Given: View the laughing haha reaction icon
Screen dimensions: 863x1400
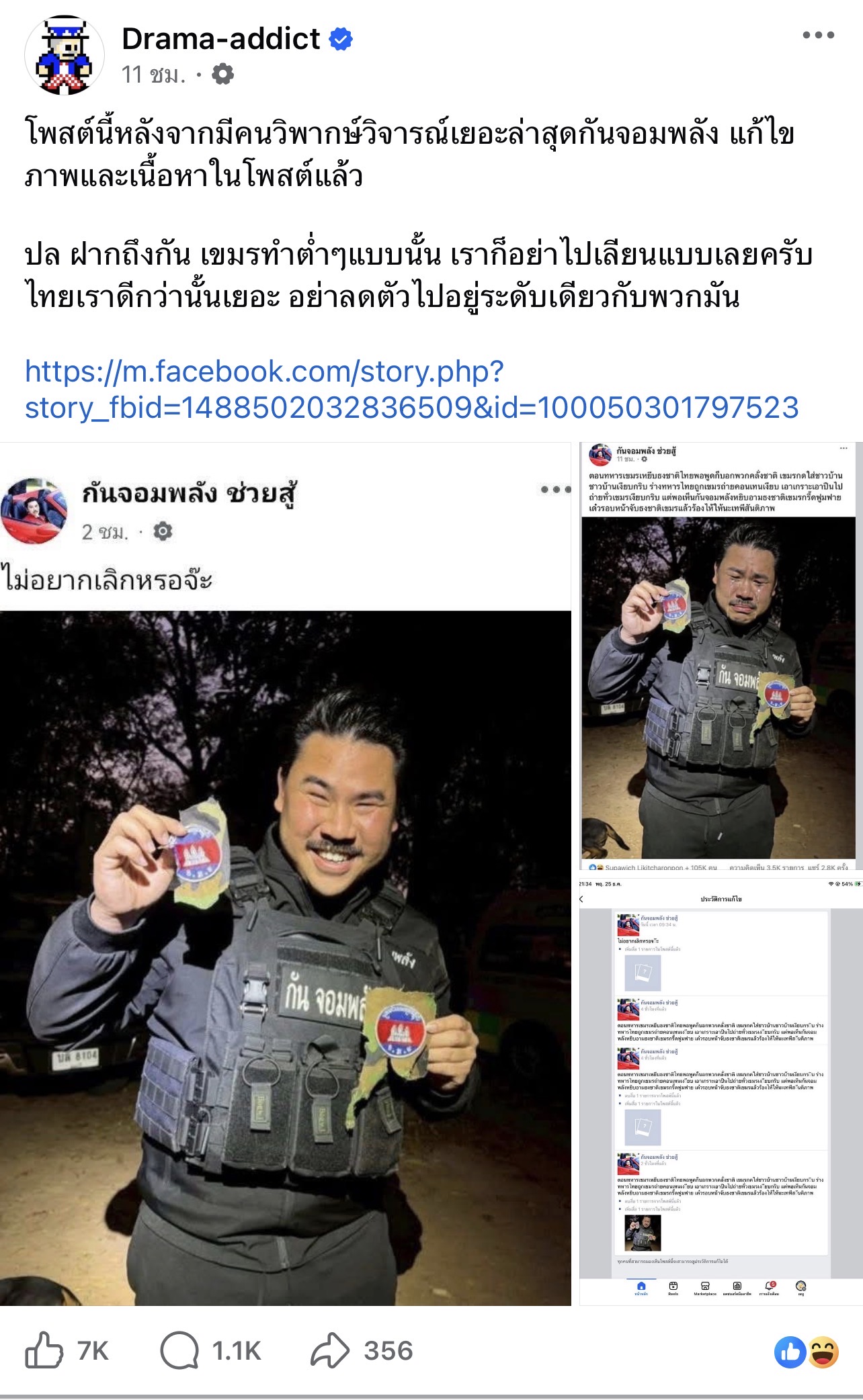Looking at the screenshot, I should point(823,1352).
